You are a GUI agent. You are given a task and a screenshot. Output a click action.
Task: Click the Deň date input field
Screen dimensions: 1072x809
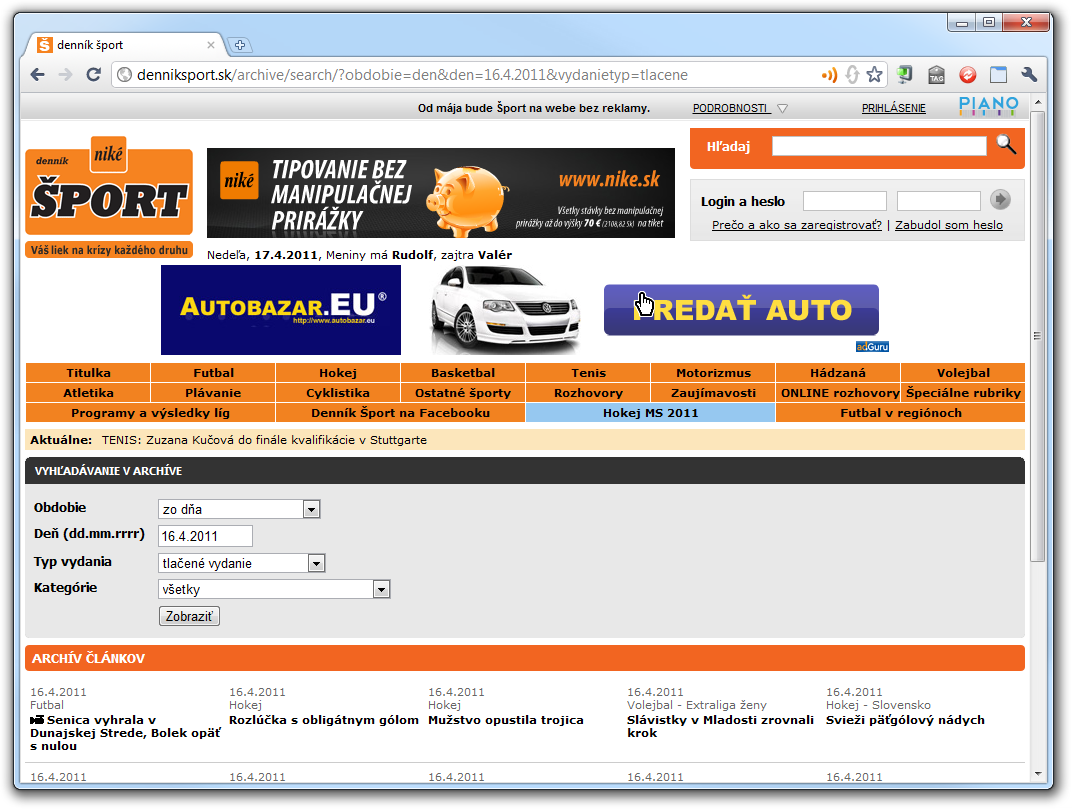(x=205, y=536)
